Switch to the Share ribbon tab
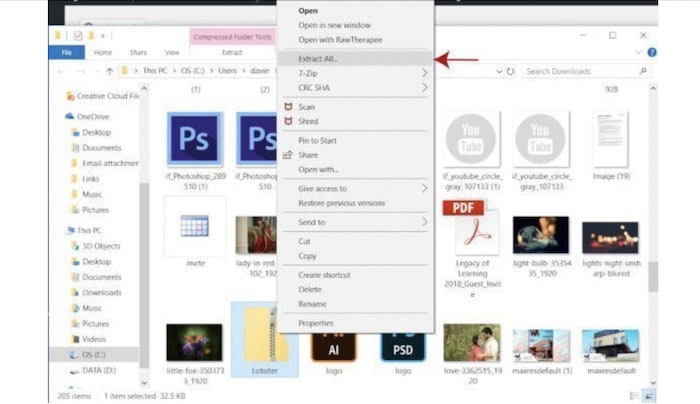 pos(138,53)
